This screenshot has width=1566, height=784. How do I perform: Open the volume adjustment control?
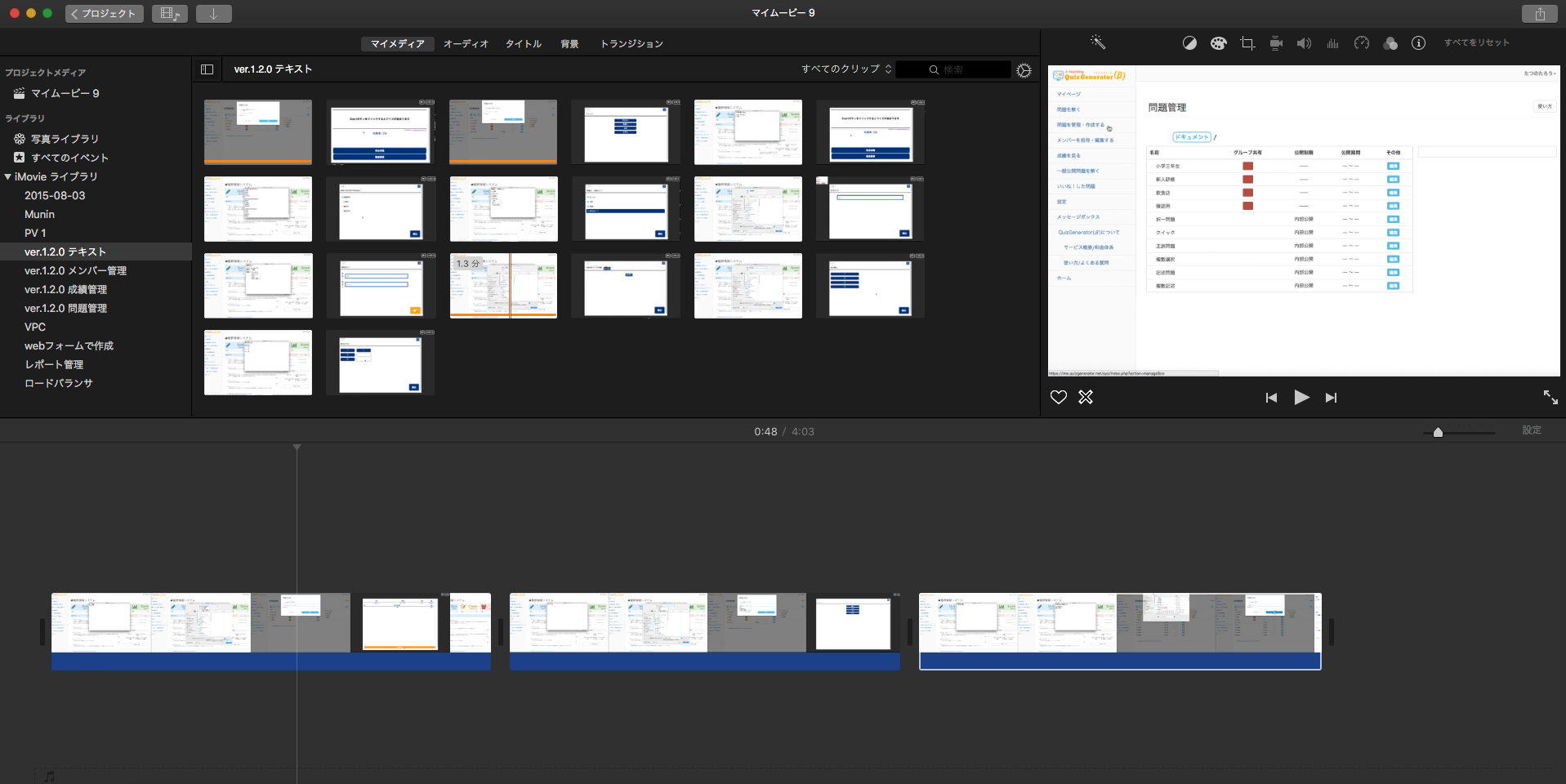(1304, 43)
